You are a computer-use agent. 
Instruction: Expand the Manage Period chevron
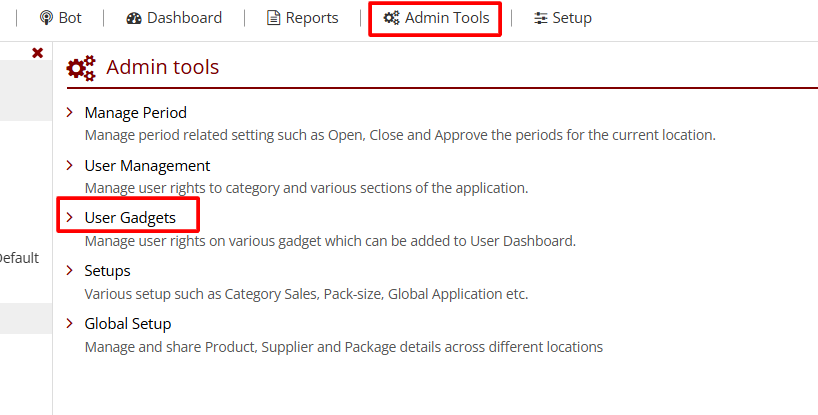tap(70, 113)
